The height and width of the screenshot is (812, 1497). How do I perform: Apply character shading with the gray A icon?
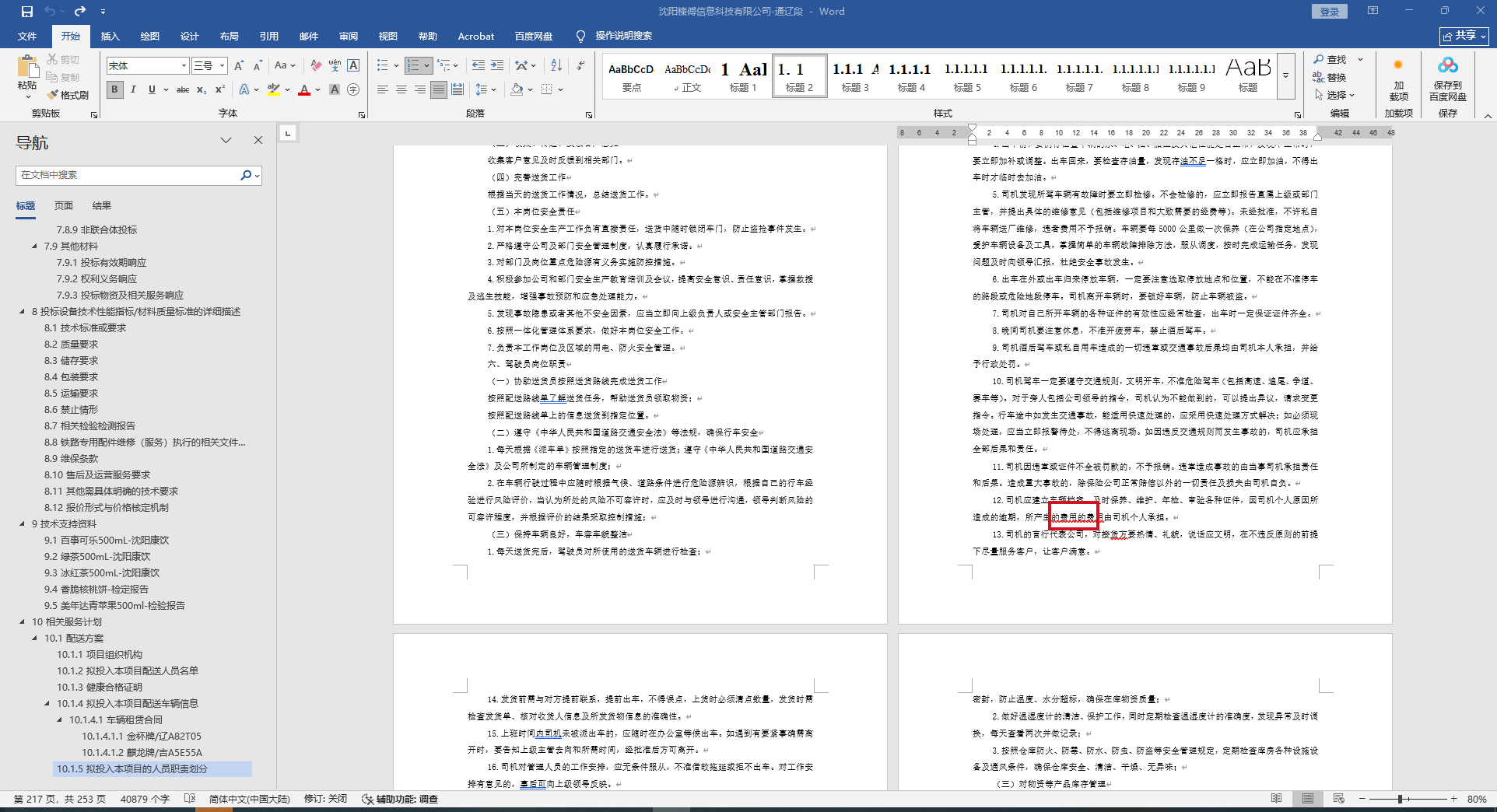coord(335,89)
